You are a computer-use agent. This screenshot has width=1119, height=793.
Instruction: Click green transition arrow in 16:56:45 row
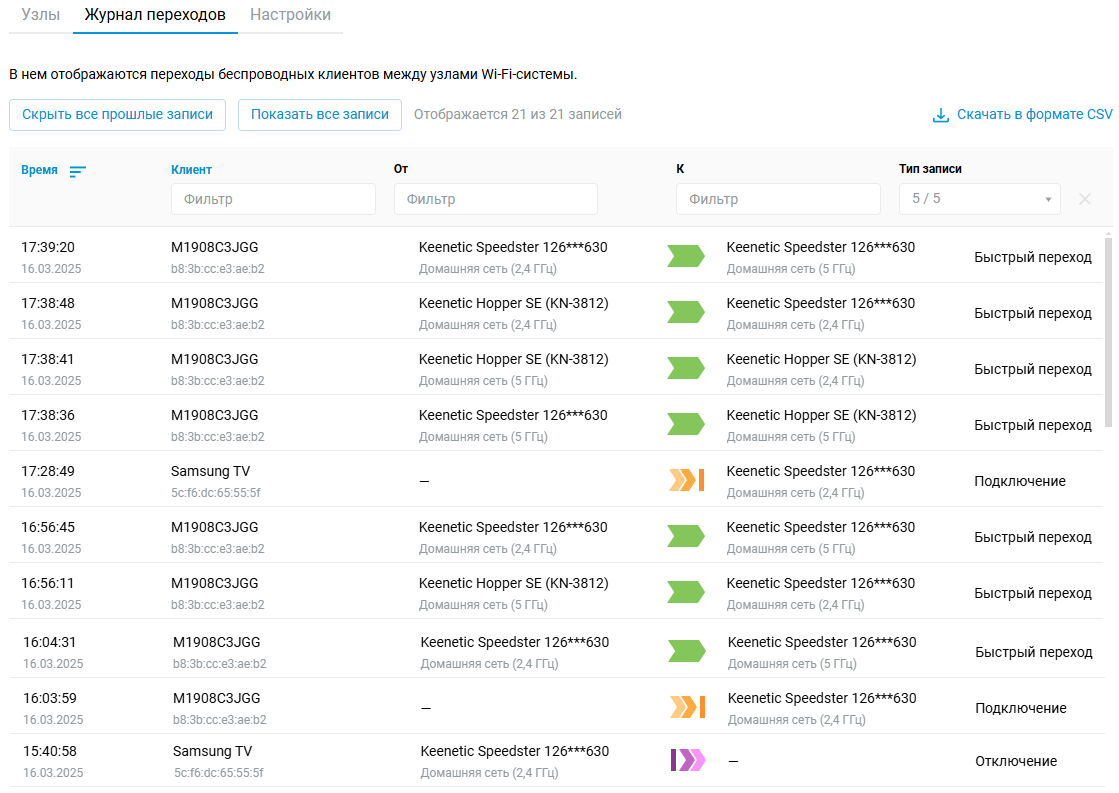(x=686, y=537)
